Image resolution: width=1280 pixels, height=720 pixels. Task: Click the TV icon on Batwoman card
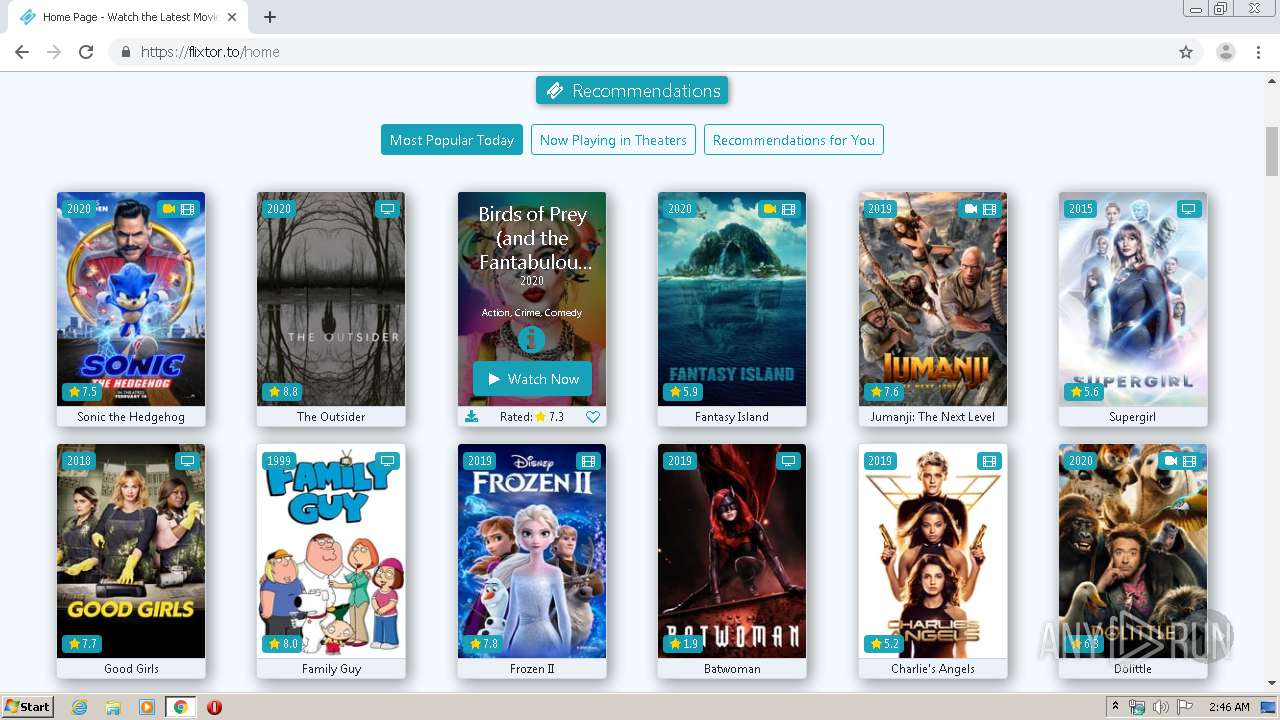tap(788, 461)
